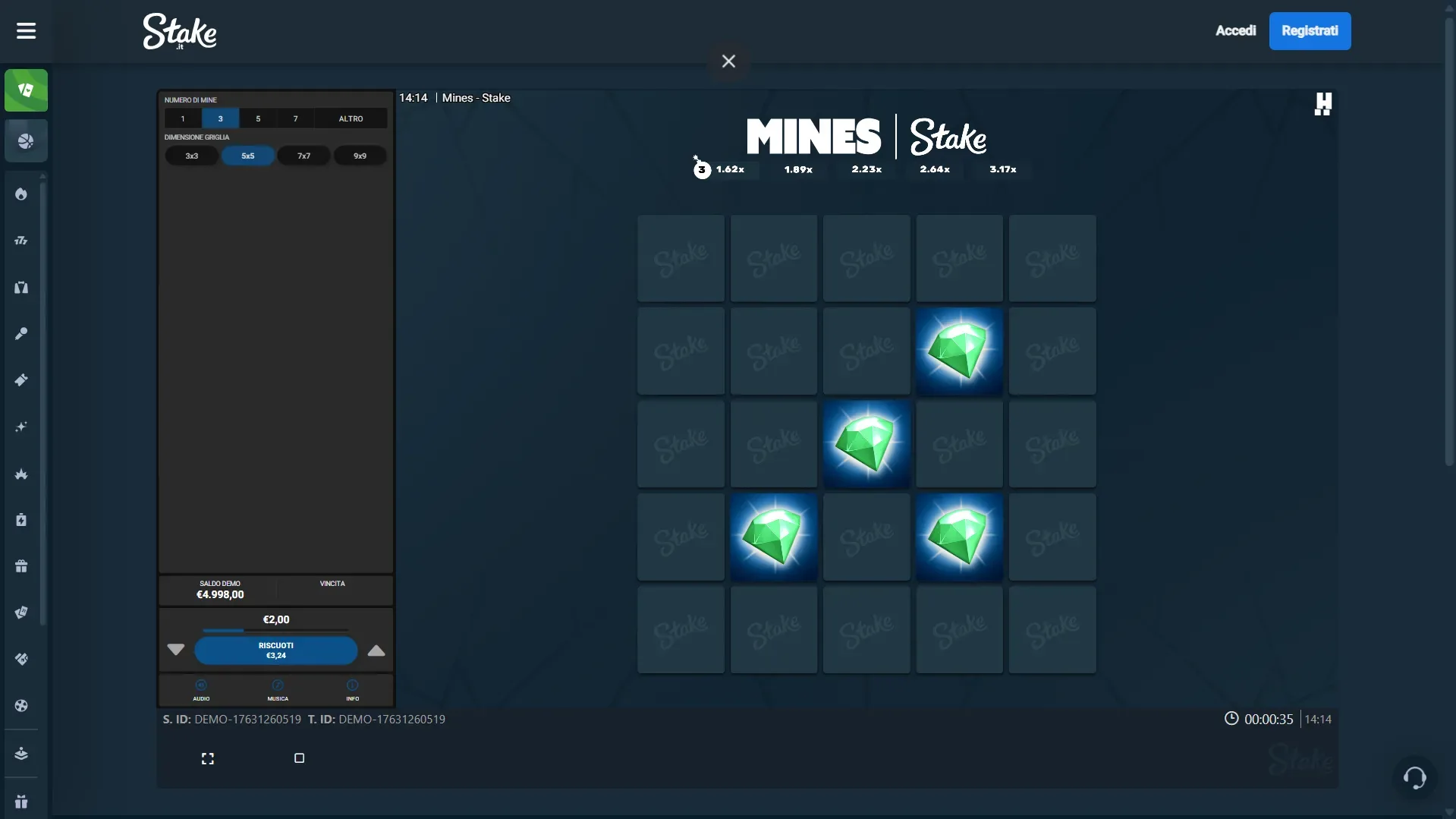The width and height of the screenshot is (1456, 819).
Task: Switch to 7 mines option
Action: click(294, 118)
